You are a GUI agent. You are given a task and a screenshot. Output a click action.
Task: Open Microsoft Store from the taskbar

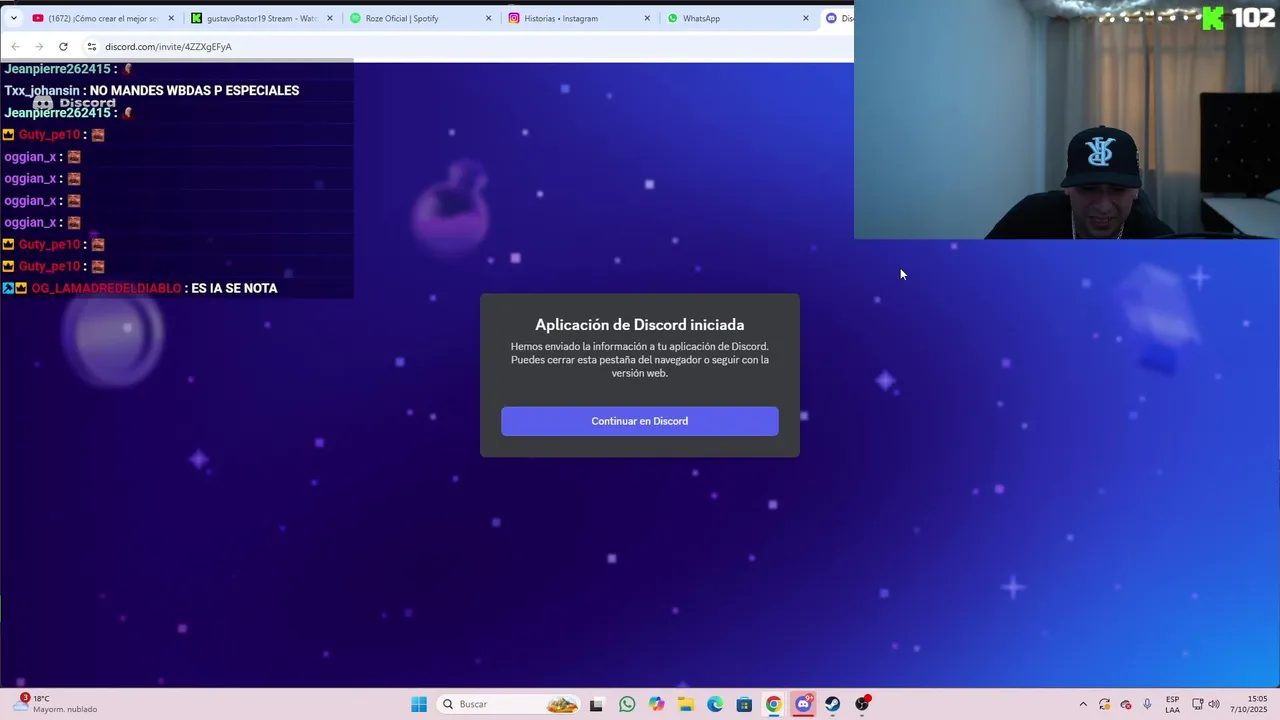tap(744, 704)
